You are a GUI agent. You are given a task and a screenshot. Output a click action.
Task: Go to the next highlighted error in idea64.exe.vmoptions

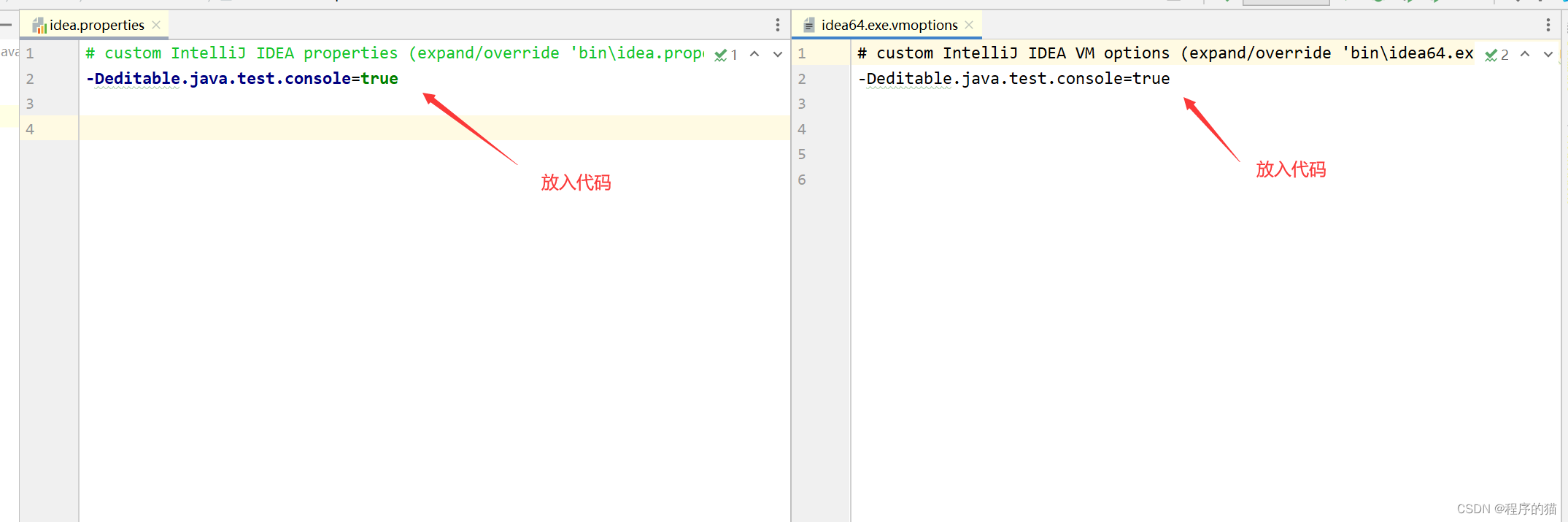pos(1548,54)
